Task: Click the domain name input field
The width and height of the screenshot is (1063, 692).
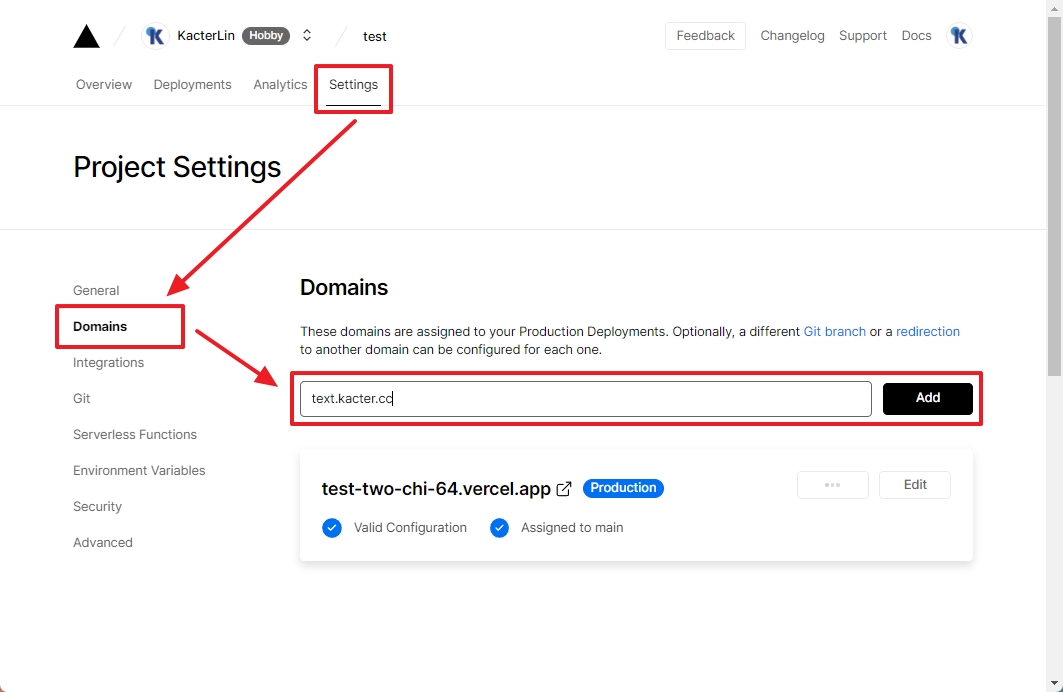Action: click(585, 399)
